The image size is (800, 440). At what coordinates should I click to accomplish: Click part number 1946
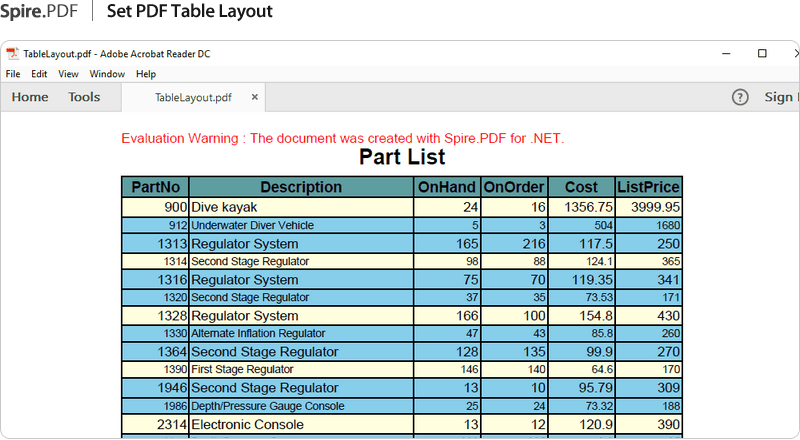172,388
